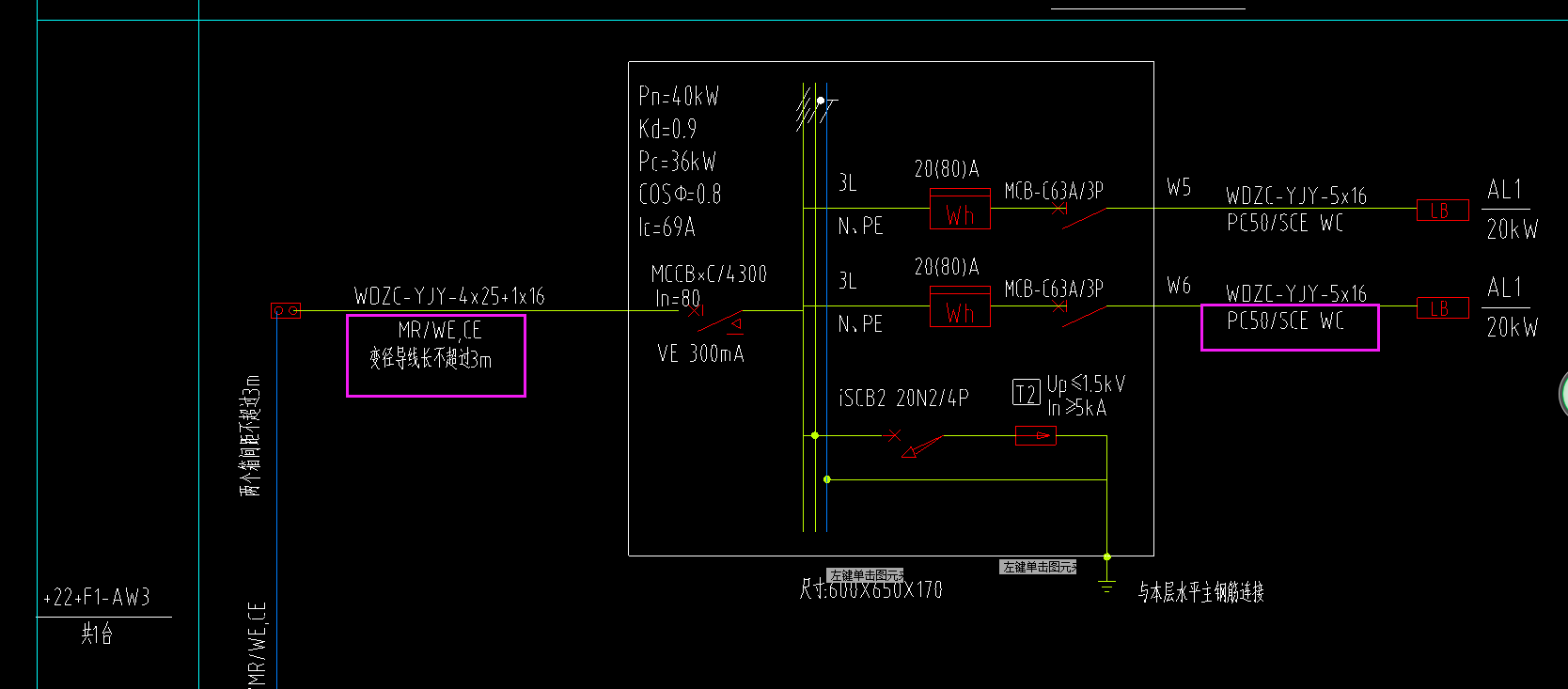
Task: Select the main MCCB breaker symbol
Action: coord(717,319)
